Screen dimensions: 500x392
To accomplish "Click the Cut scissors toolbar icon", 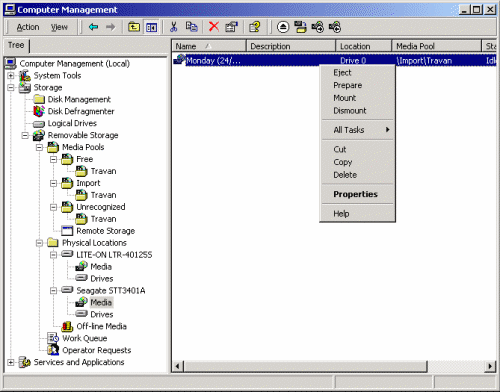I will 173,27.
